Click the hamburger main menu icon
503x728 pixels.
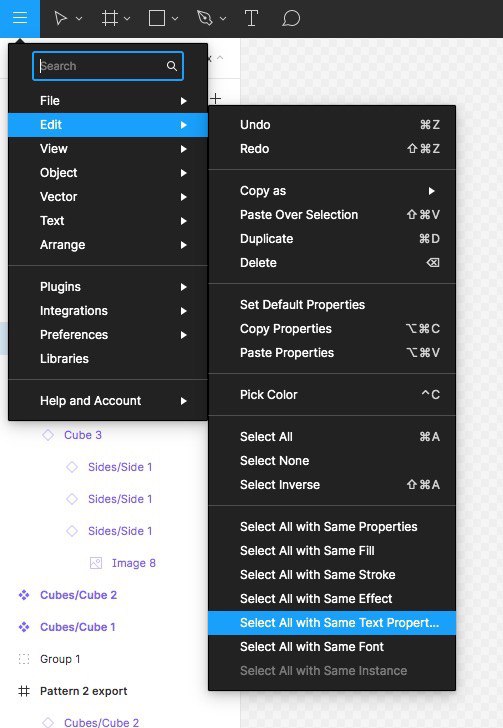[20, 19]
